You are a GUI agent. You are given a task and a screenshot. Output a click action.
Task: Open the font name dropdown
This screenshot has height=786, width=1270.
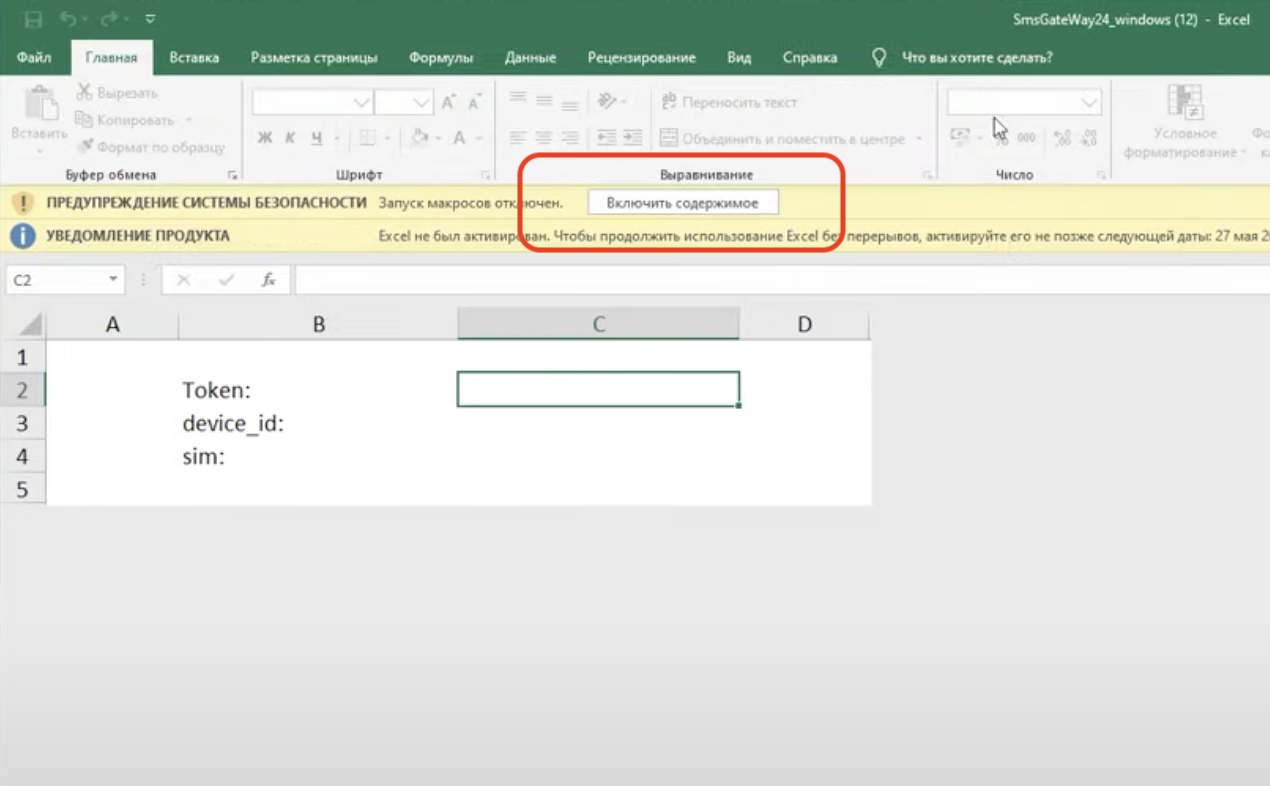[362, 102]
